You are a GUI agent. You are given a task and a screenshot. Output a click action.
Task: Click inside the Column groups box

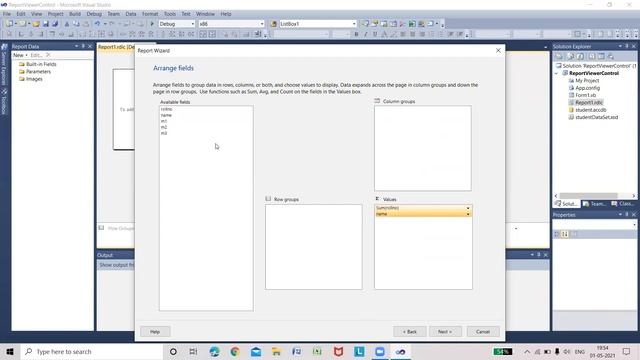pos(423,148)
